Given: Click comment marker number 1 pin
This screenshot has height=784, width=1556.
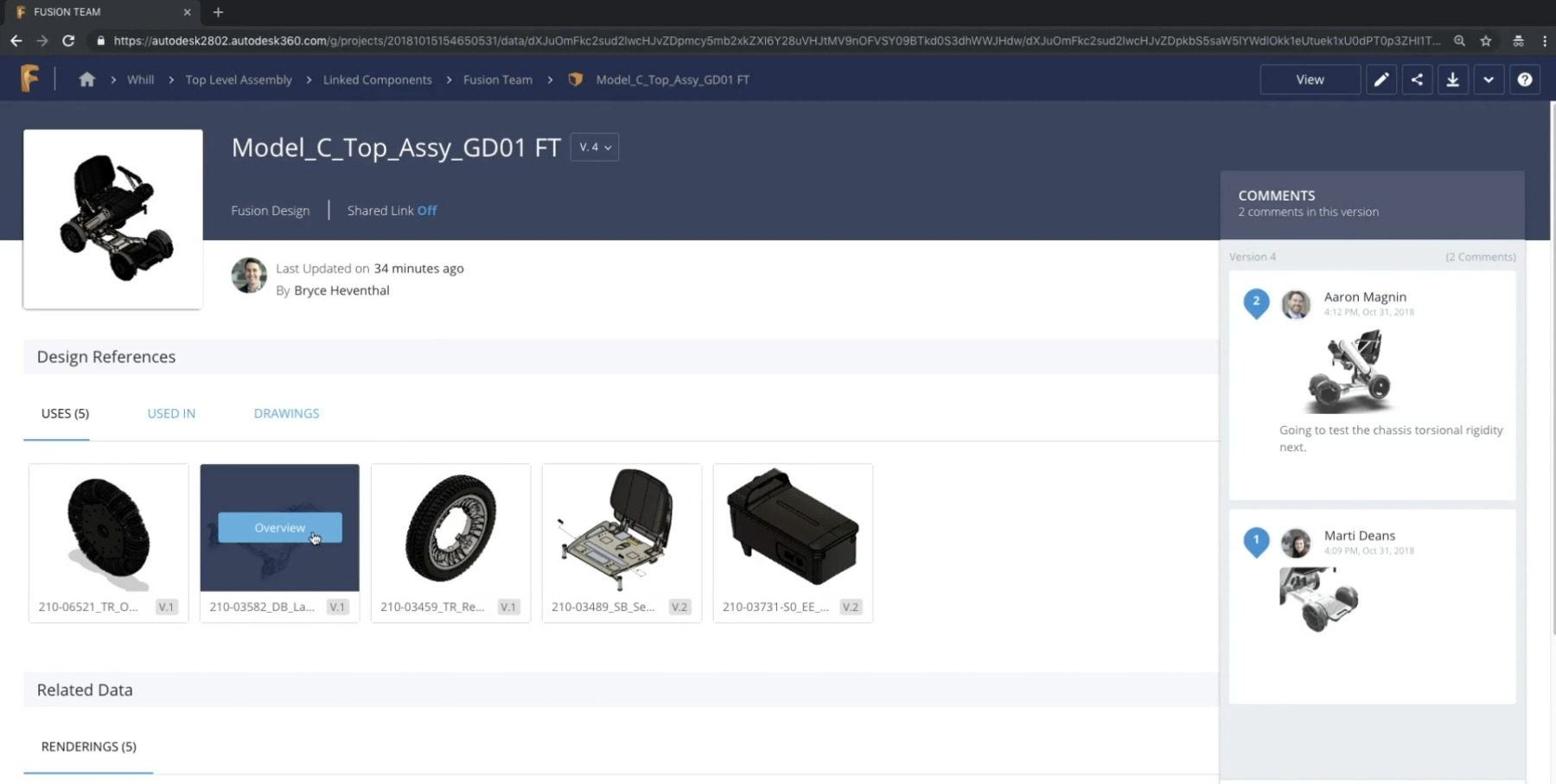Looking at the screenshot, I should pyautogui.click(x=1256, y=541).
